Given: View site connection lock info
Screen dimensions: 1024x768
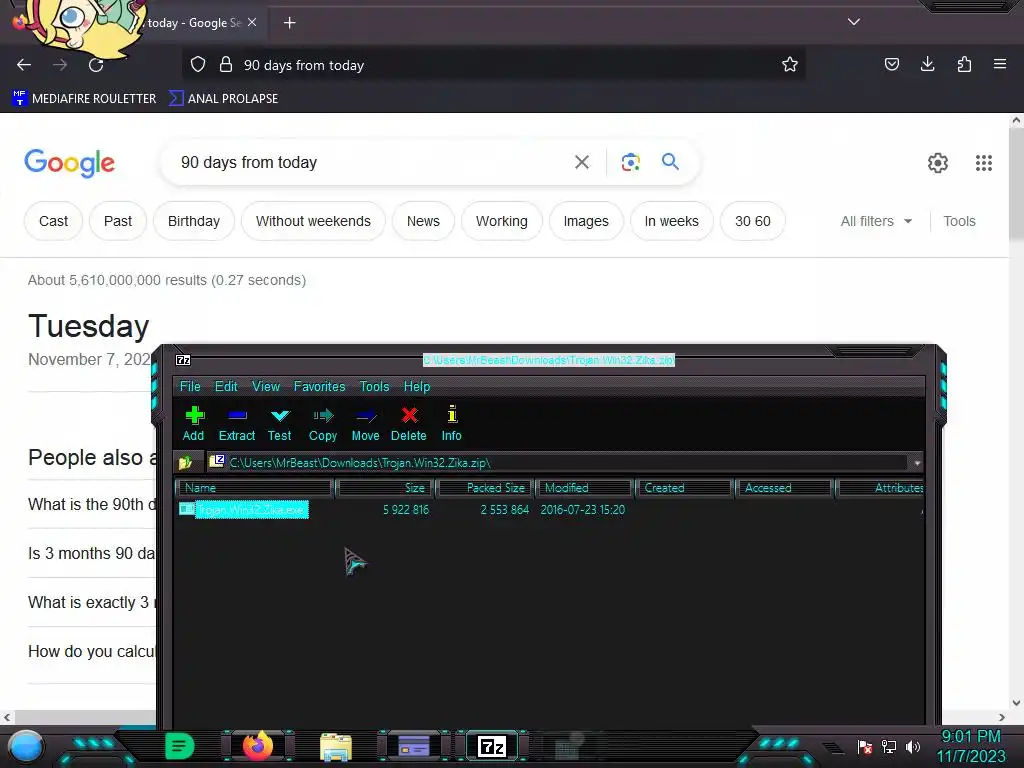Looking at the screenshot, I should (226, 65).
